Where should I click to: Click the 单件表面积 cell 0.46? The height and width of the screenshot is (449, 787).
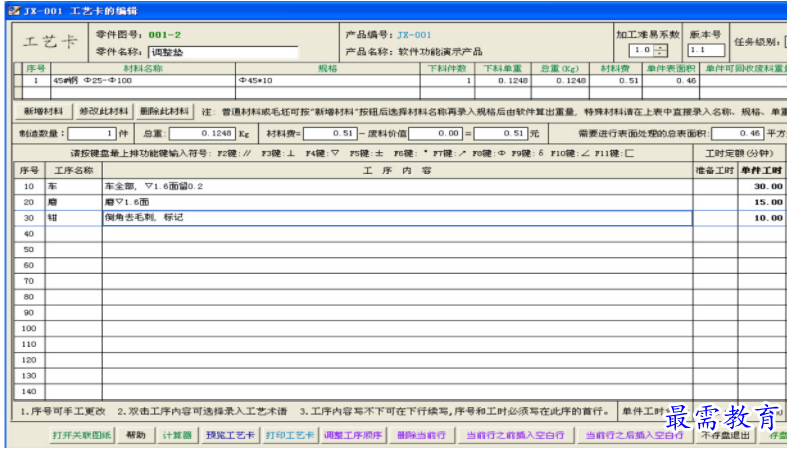(671, 80)
